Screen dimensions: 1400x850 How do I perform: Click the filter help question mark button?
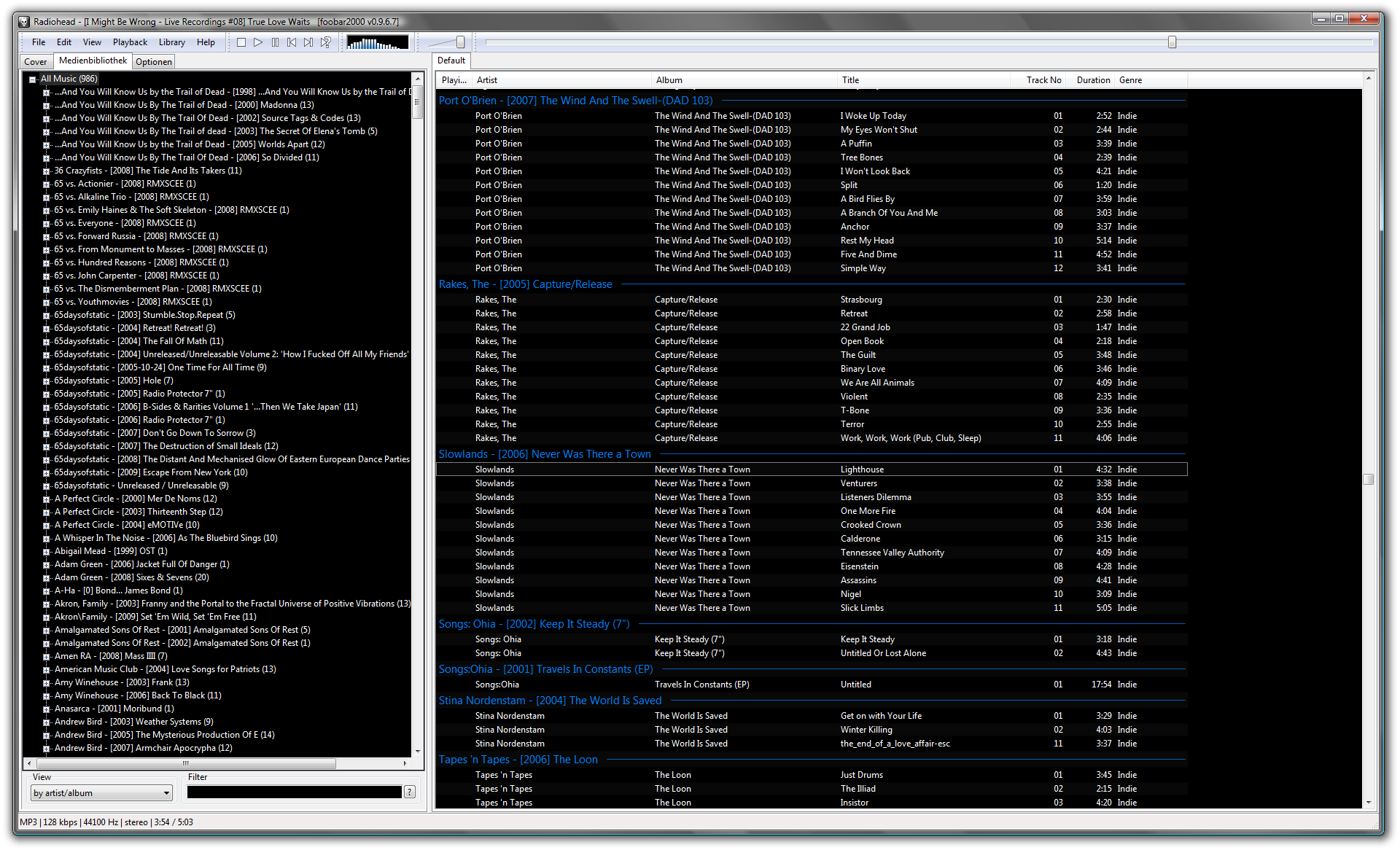pyautogui.click(x=410, y=792)
